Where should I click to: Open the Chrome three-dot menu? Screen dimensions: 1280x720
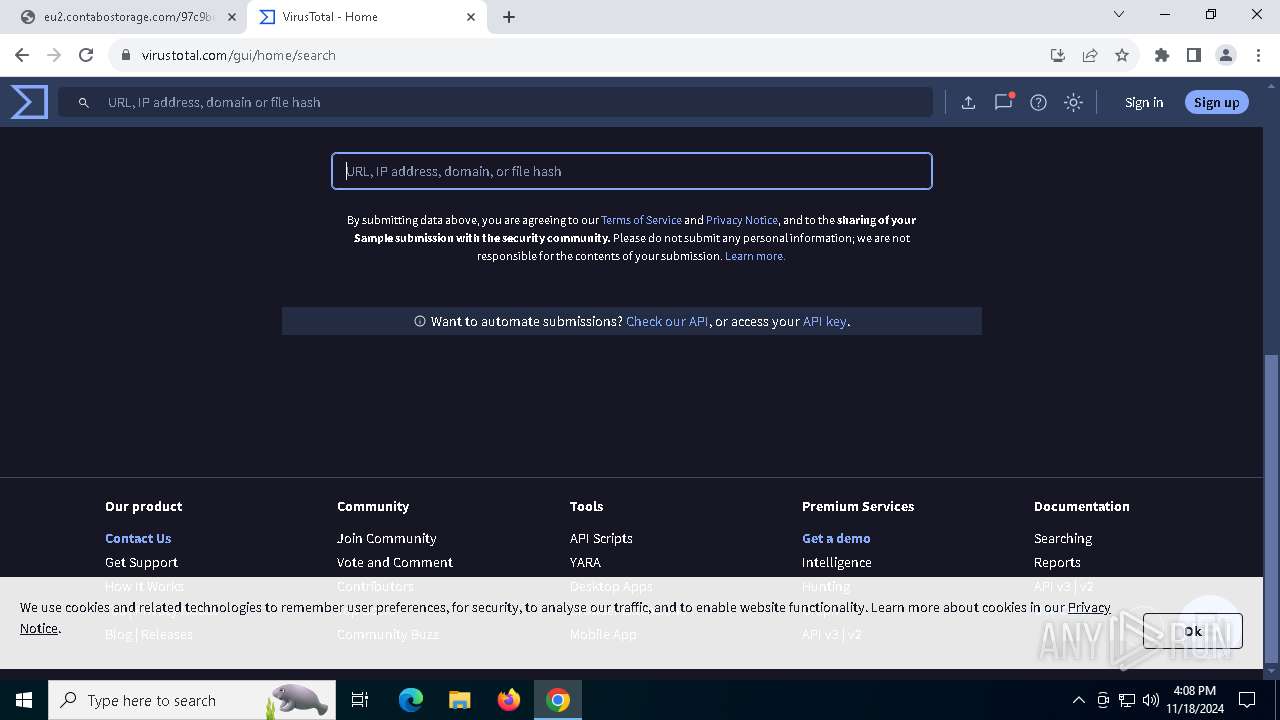pos(1257,55)
